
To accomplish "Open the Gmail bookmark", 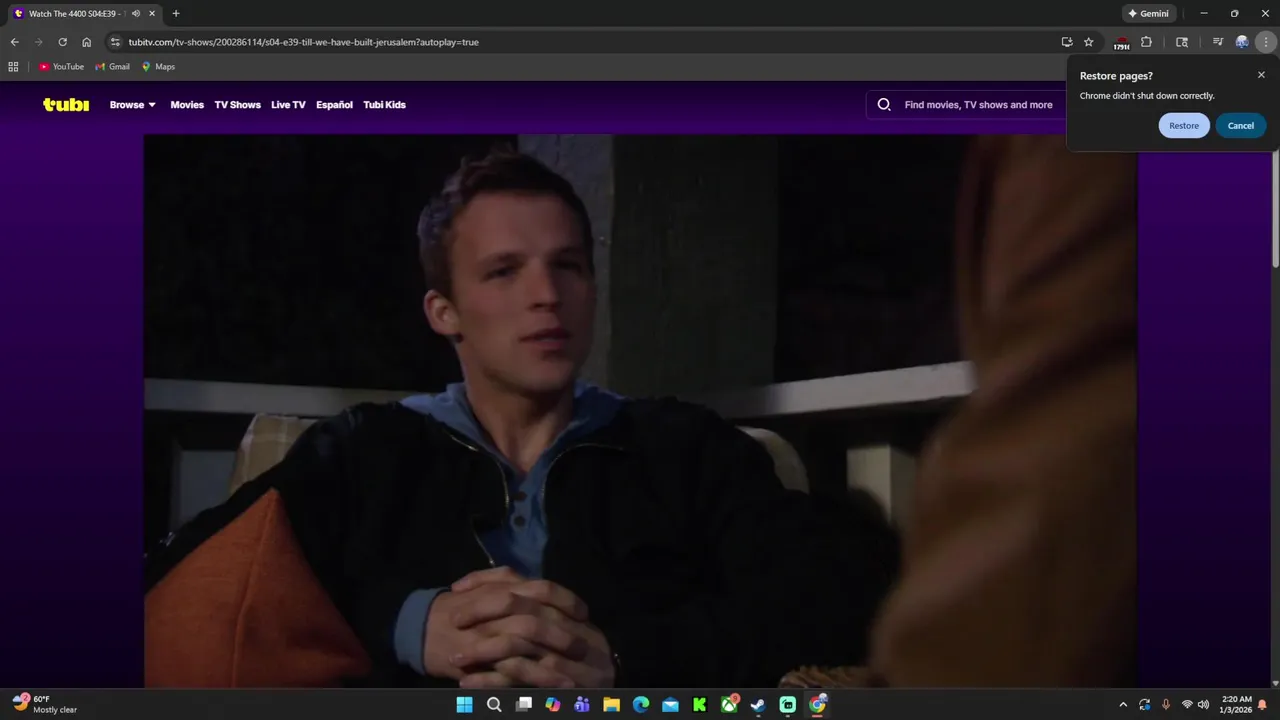I will 112,67.
